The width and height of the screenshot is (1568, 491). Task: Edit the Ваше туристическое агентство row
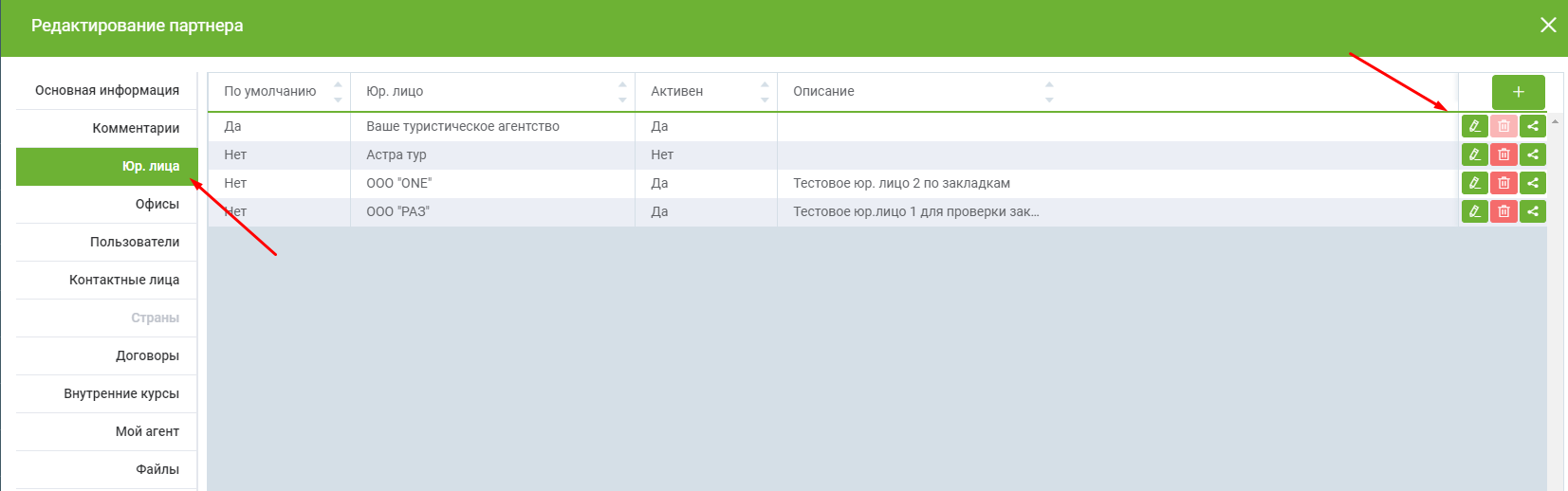coord(1474,126)
